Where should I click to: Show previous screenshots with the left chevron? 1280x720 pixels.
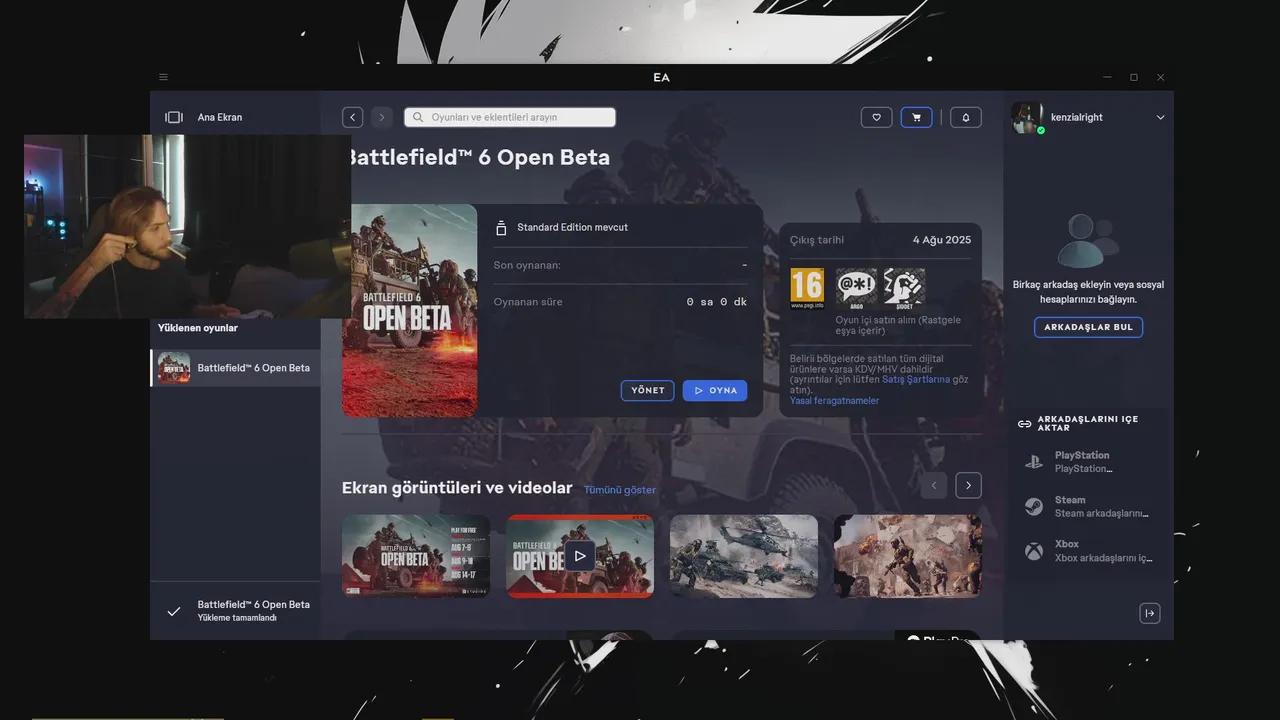(x=933, y=486)
